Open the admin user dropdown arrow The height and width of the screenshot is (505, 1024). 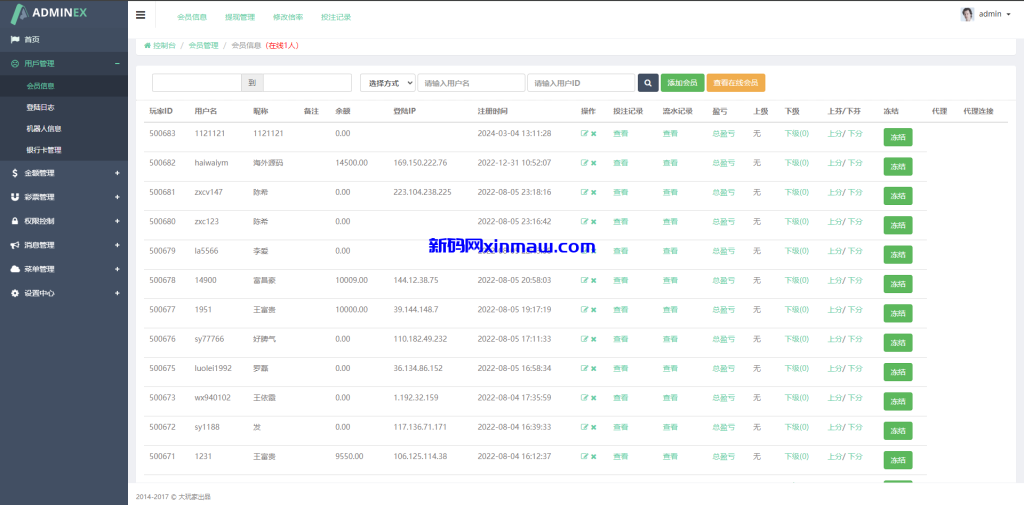point(1008,15)
